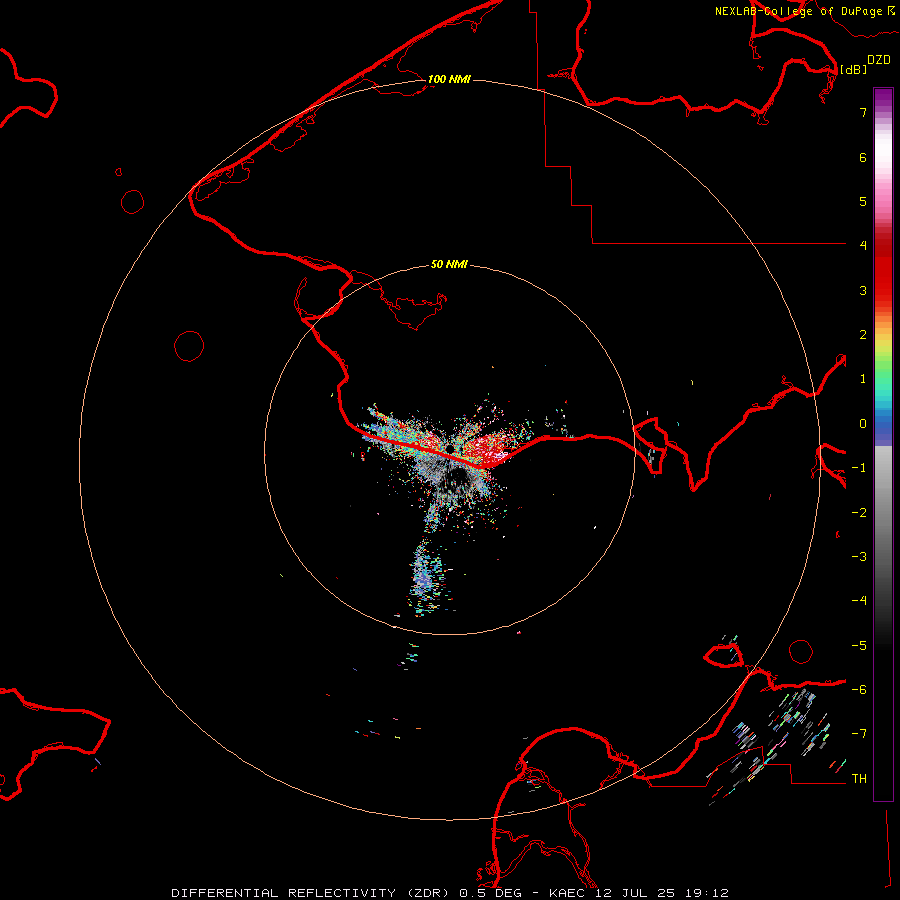Click the TH threshold label
Viewport: 900px width, 900px height.
[x=859, y=779]
